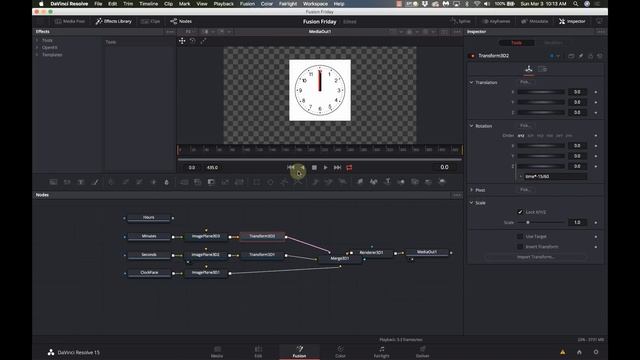This screenshot has width=640, height=360.
Task: Add the Text+ tool from the toolbar
Action: (81, 182)
